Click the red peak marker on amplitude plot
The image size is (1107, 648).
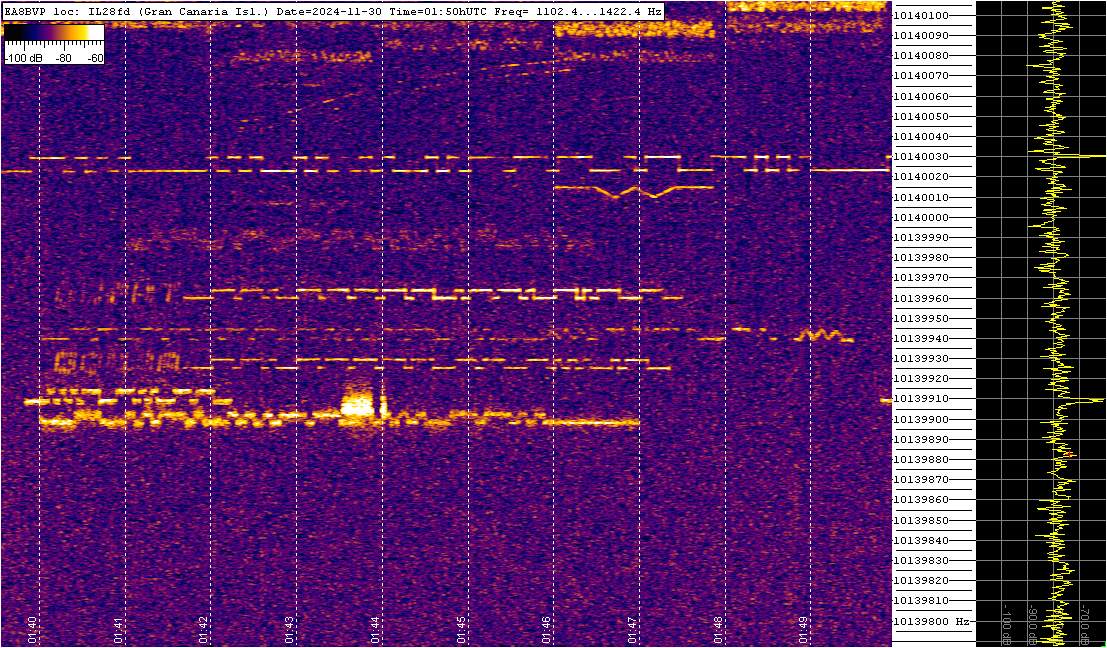(x=1070, y=455)
